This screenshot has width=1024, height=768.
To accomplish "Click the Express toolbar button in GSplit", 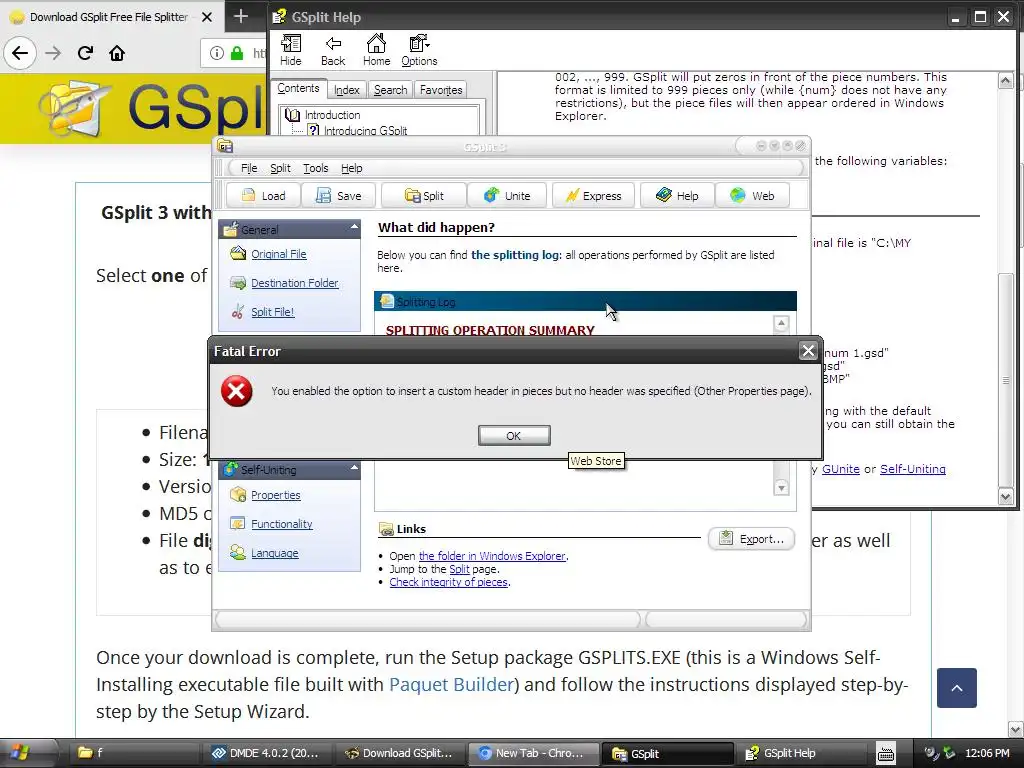I will pos(594,196).
